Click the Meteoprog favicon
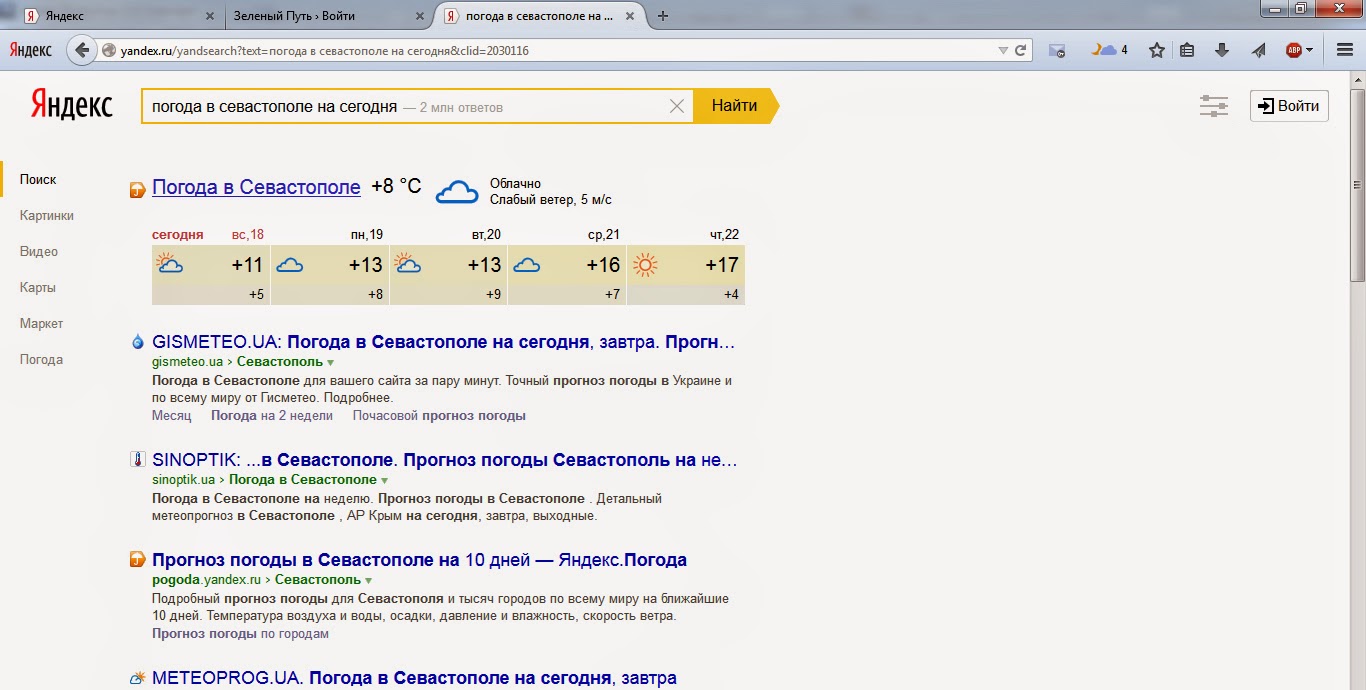Viewport: 1366px width, 690px height. (x=138, y=678)
